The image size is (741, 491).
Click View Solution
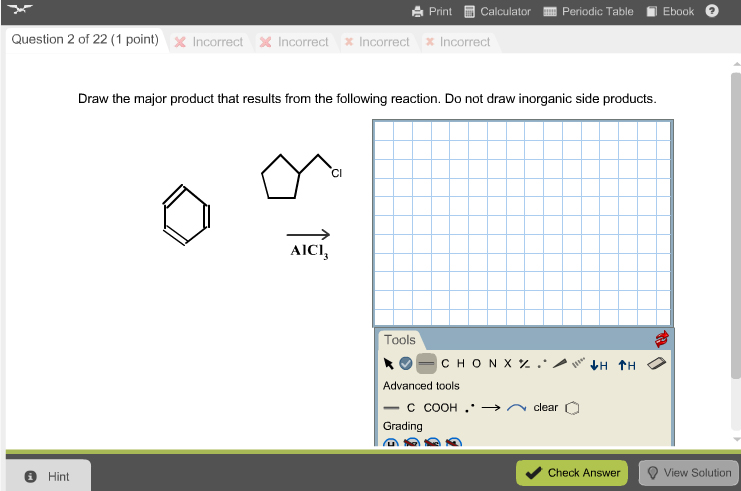pos(689,473)
